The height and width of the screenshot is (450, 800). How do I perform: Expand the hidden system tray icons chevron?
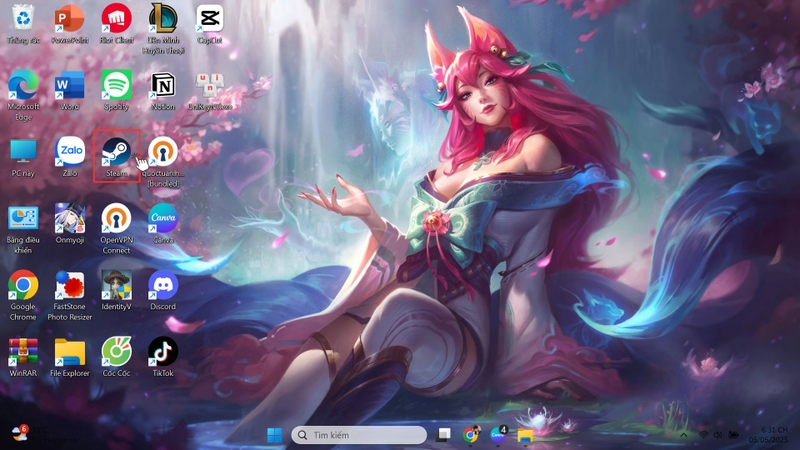pos(684,435)
